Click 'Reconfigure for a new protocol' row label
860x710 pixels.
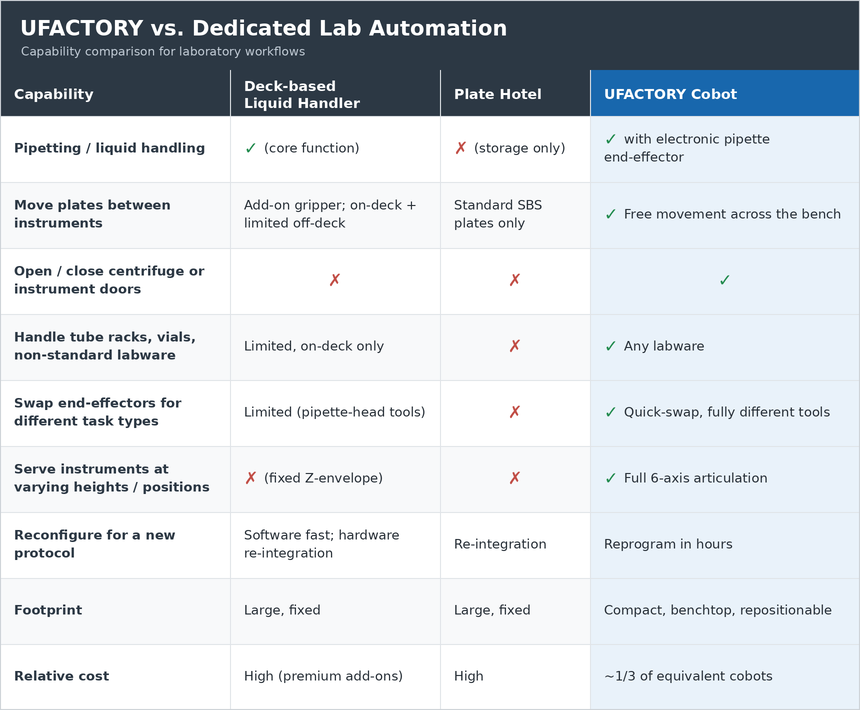click(x=94, y=544)
